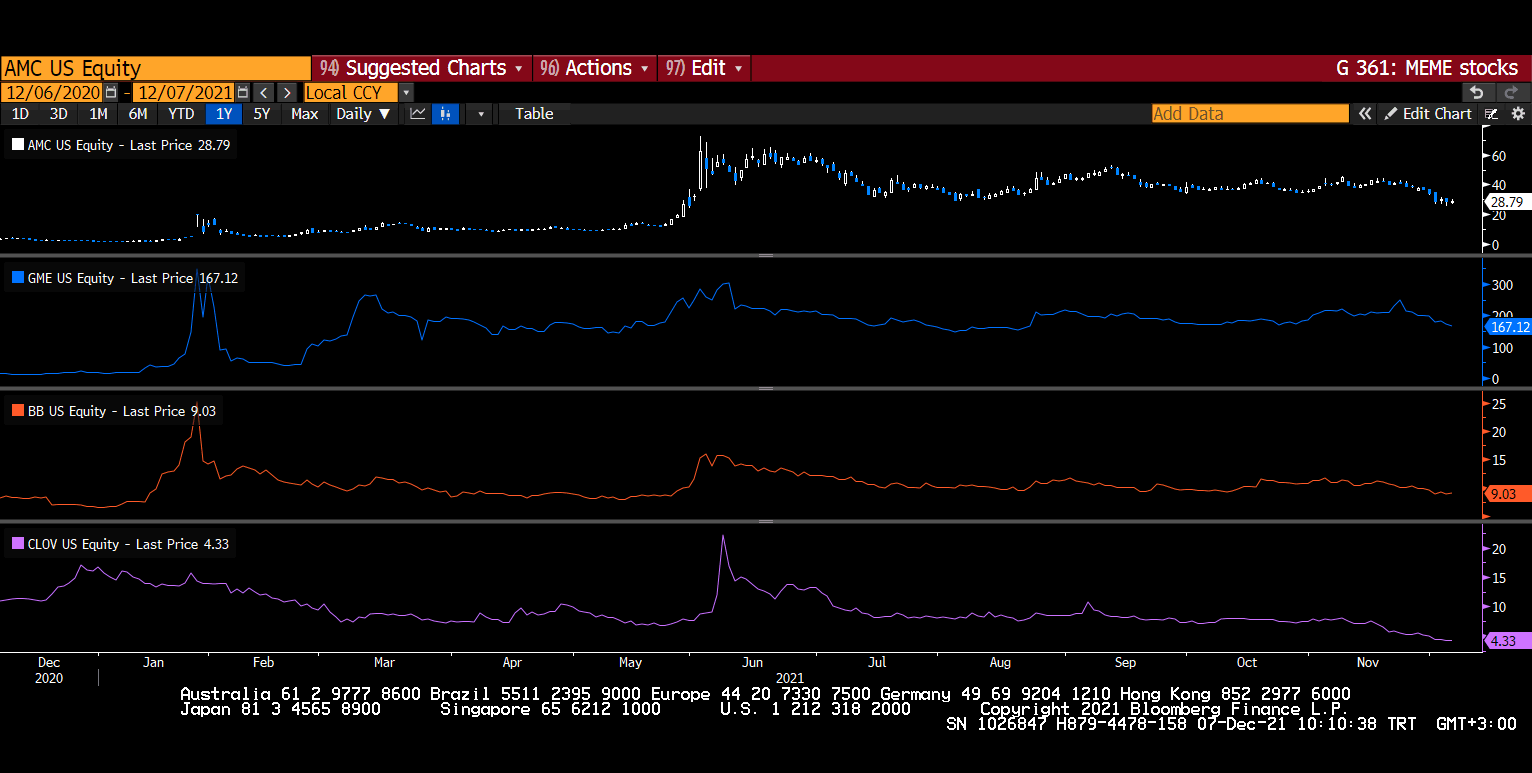The height and width of the screenshot is (773, 1532).
Task: Shift date range backward with left arrow
Action: [264, 92]
